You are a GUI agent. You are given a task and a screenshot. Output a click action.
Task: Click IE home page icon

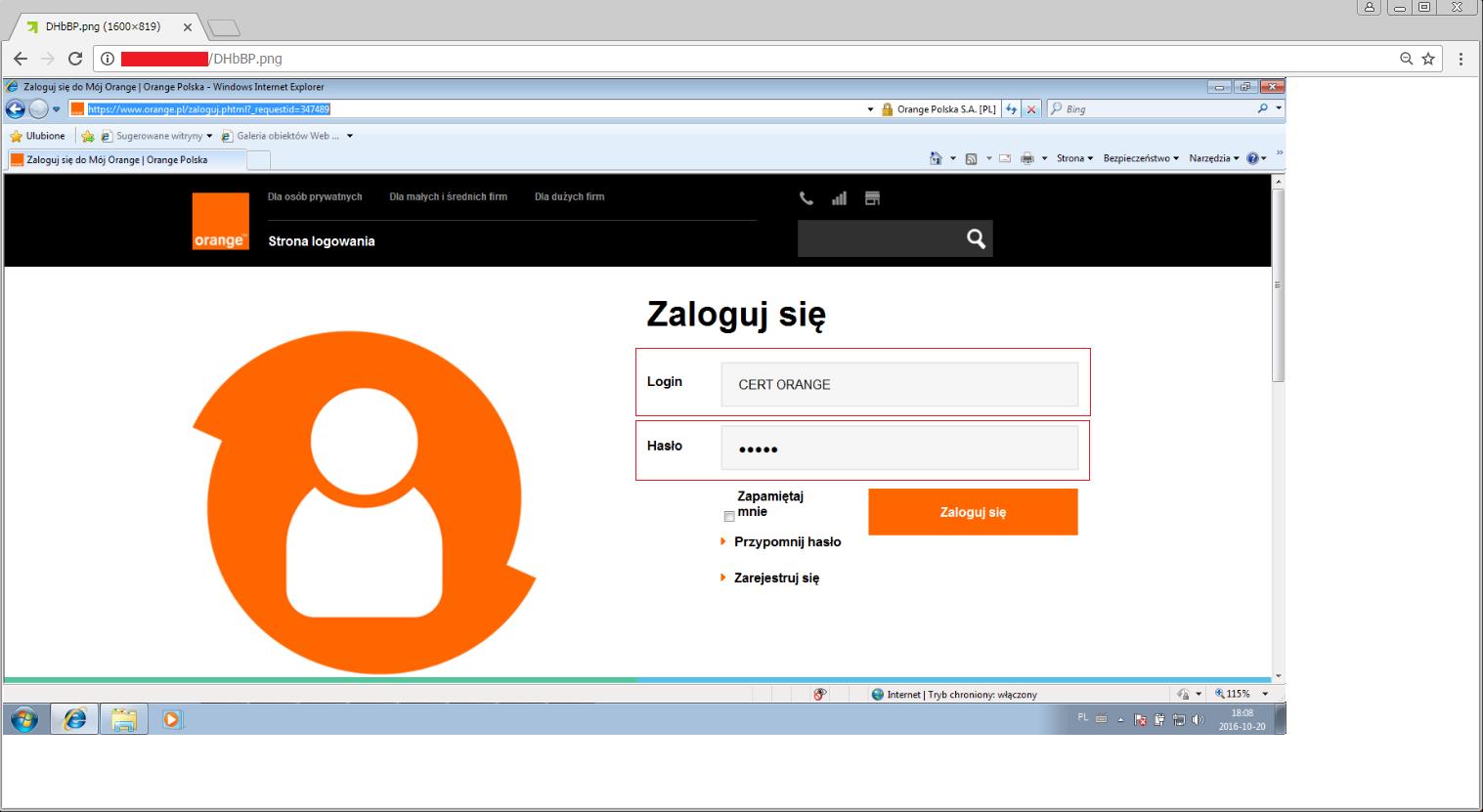(937, 158)
